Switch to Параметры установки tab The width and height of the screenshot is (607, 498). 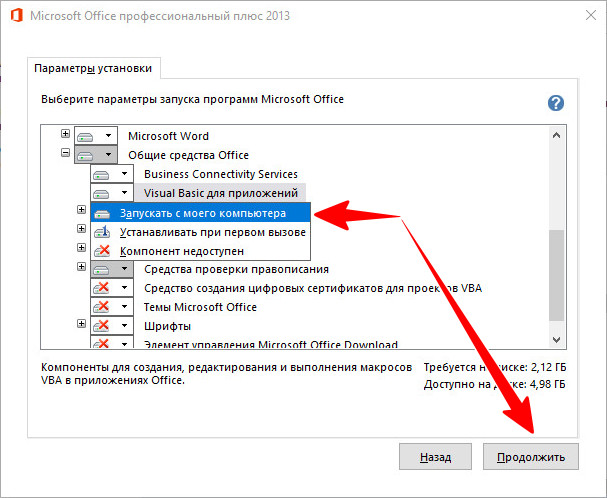(x=93, y=68)
